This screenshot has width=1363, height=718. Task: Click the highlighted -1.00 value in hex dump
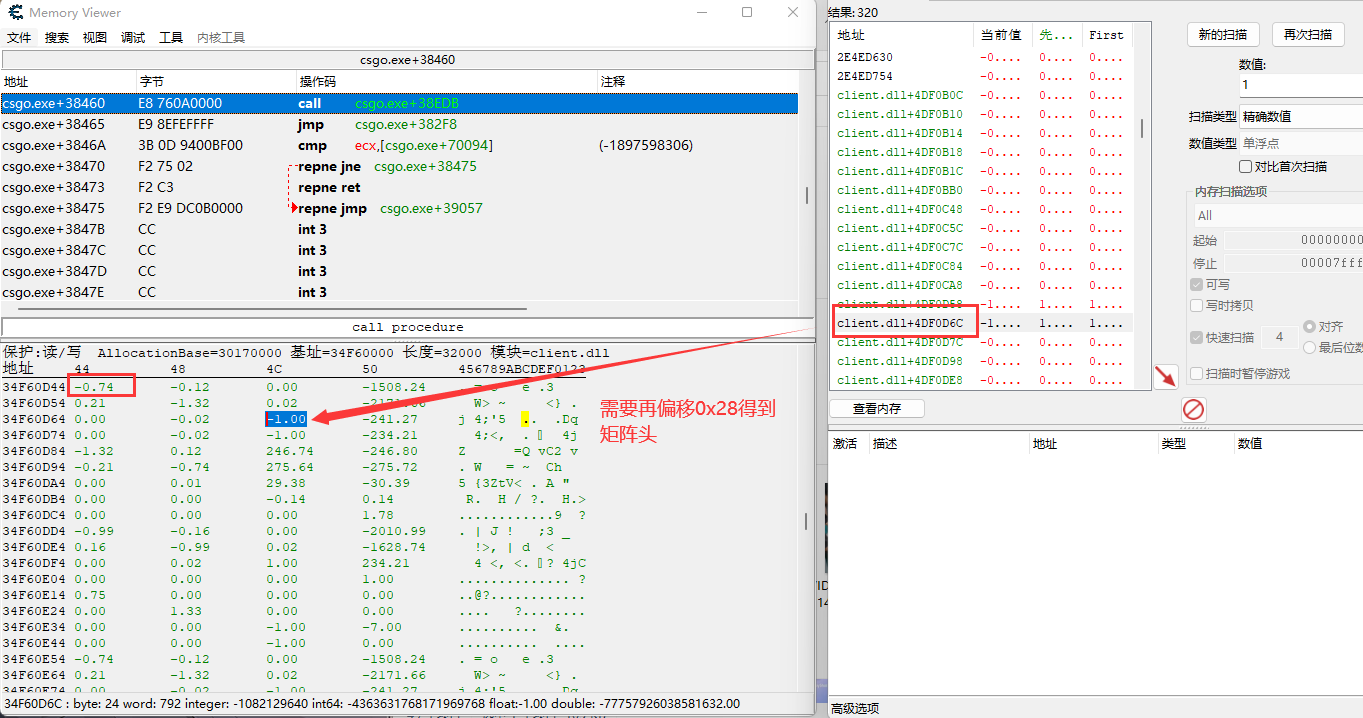tap(286, 419)
